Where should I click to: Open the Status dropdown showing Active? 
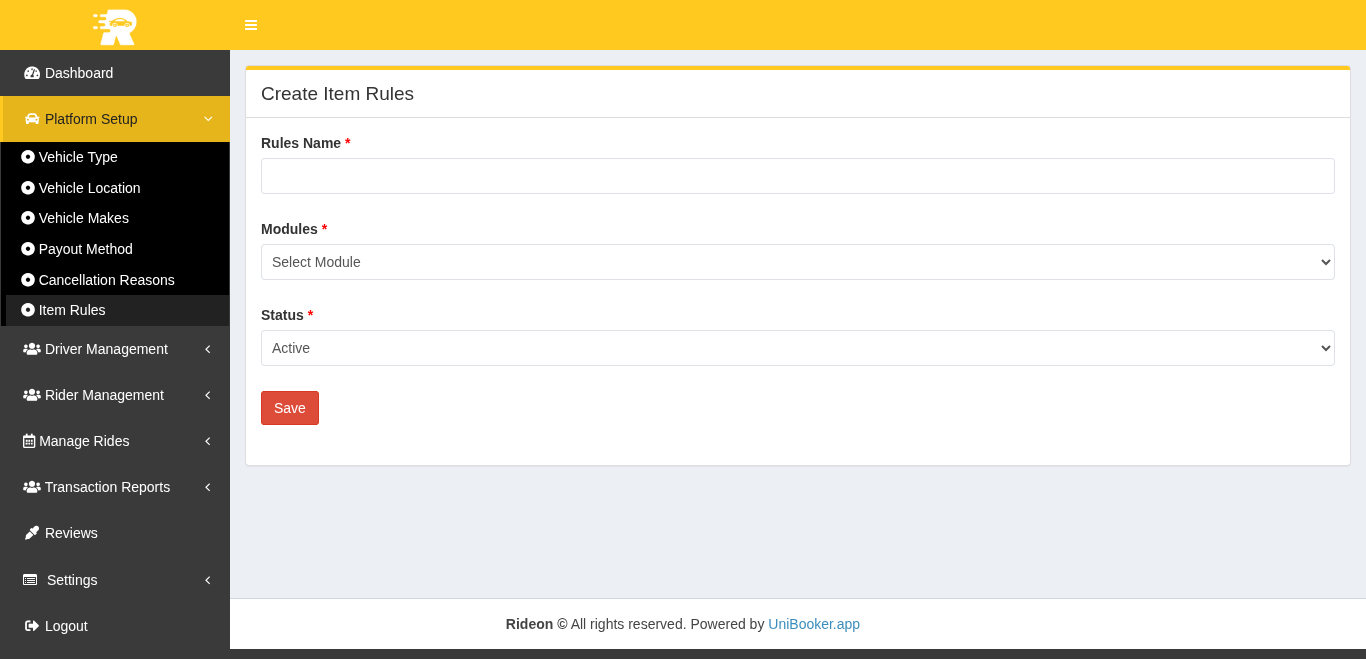797,348
